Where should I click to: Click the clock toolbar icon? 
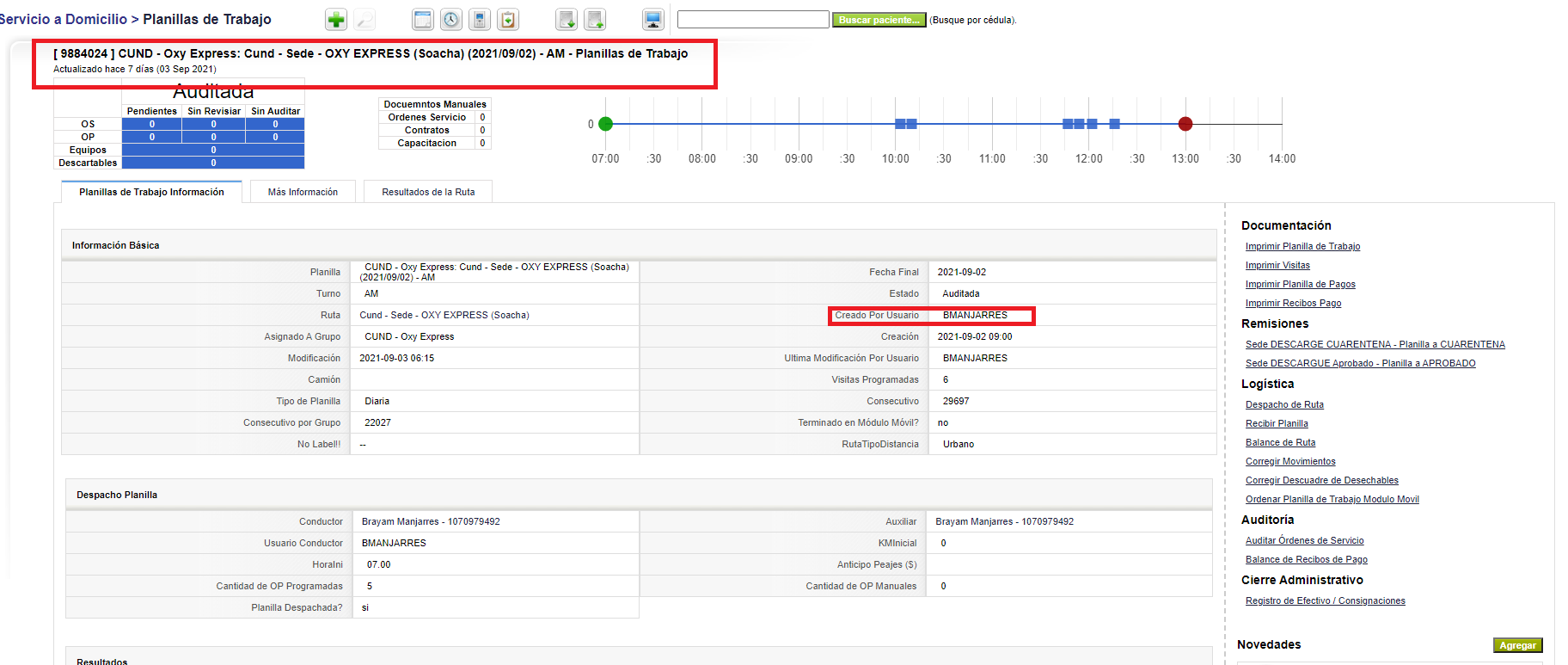[451, 20]
